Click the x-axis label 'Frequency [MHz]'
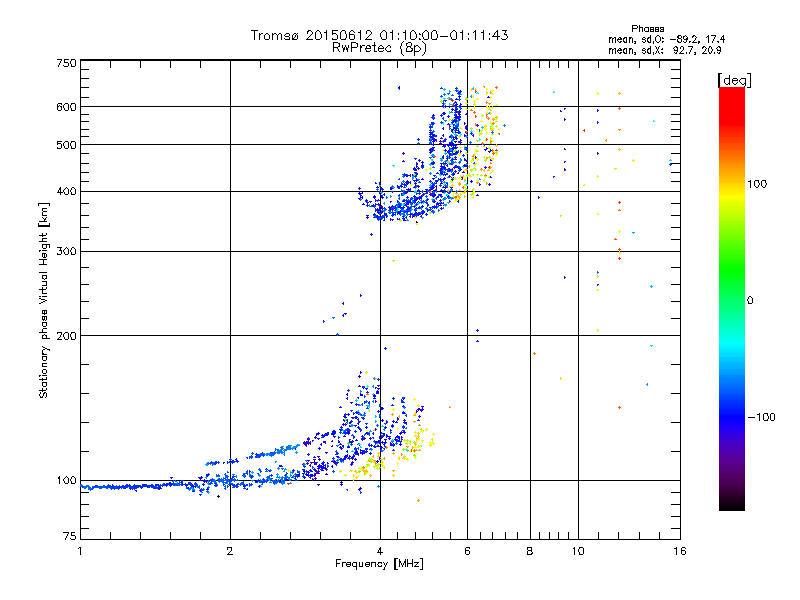 pos(379,564)
